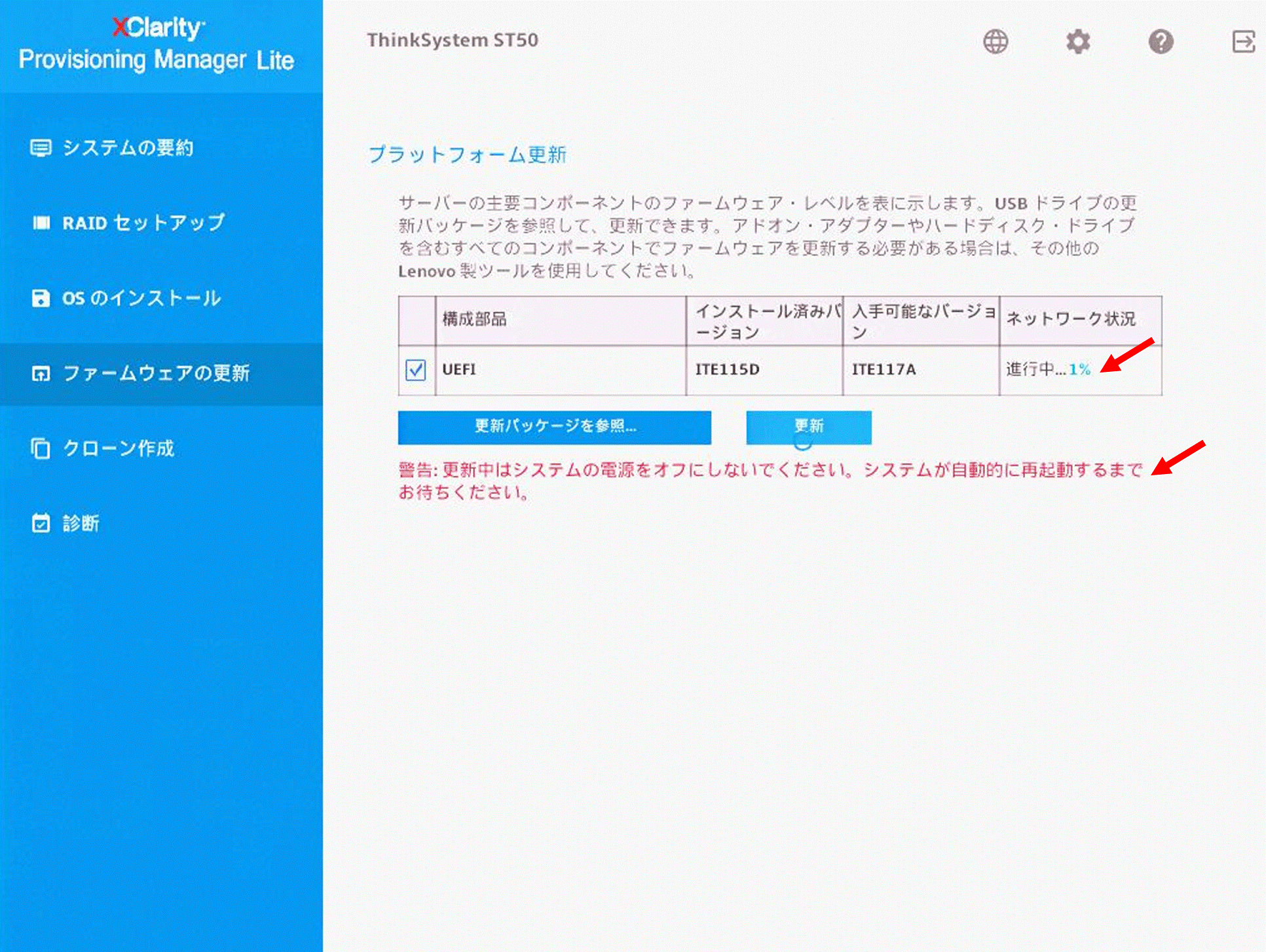Screen dimensions: 1266x952
Task: Click the red 警告 warning message
Action: 771,481
